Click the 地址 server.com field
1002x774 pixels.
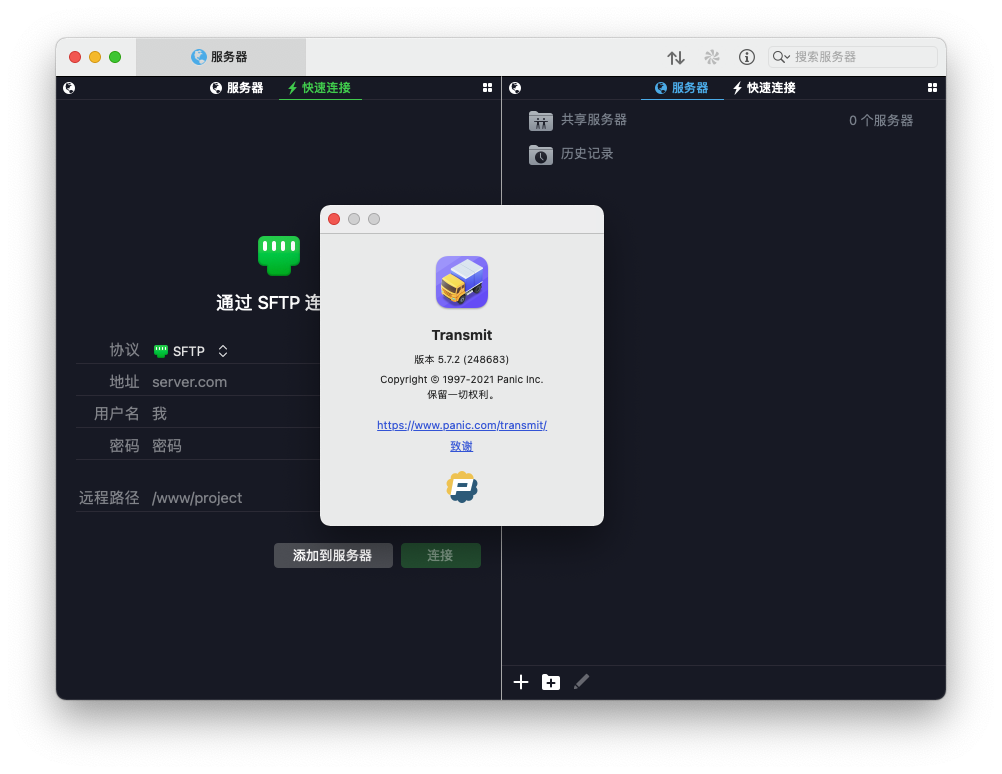pos(235,382)
